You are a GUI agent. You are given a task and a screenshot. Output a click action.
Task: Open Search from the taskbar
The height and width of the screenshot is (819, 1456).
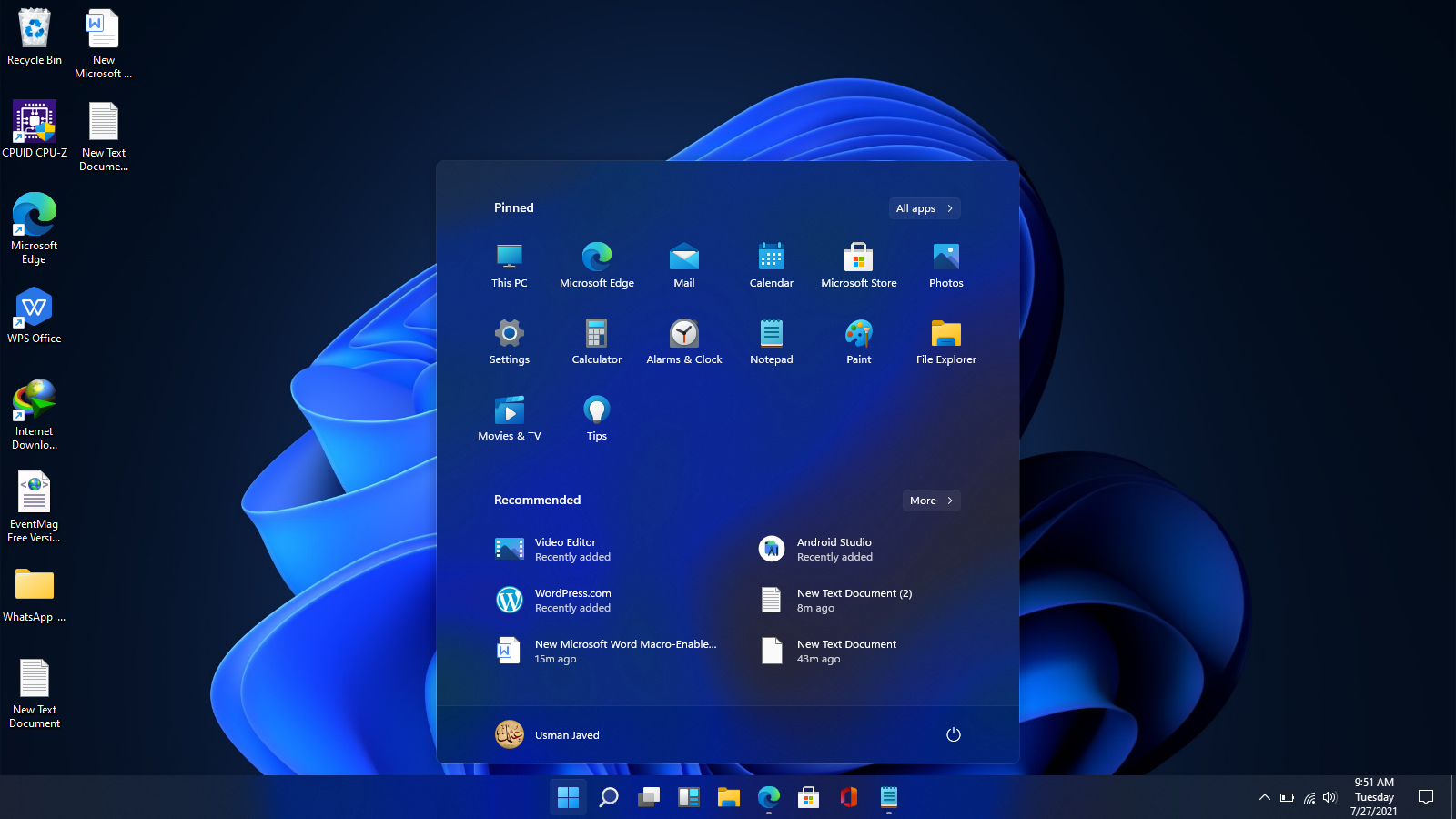[609, 798]
